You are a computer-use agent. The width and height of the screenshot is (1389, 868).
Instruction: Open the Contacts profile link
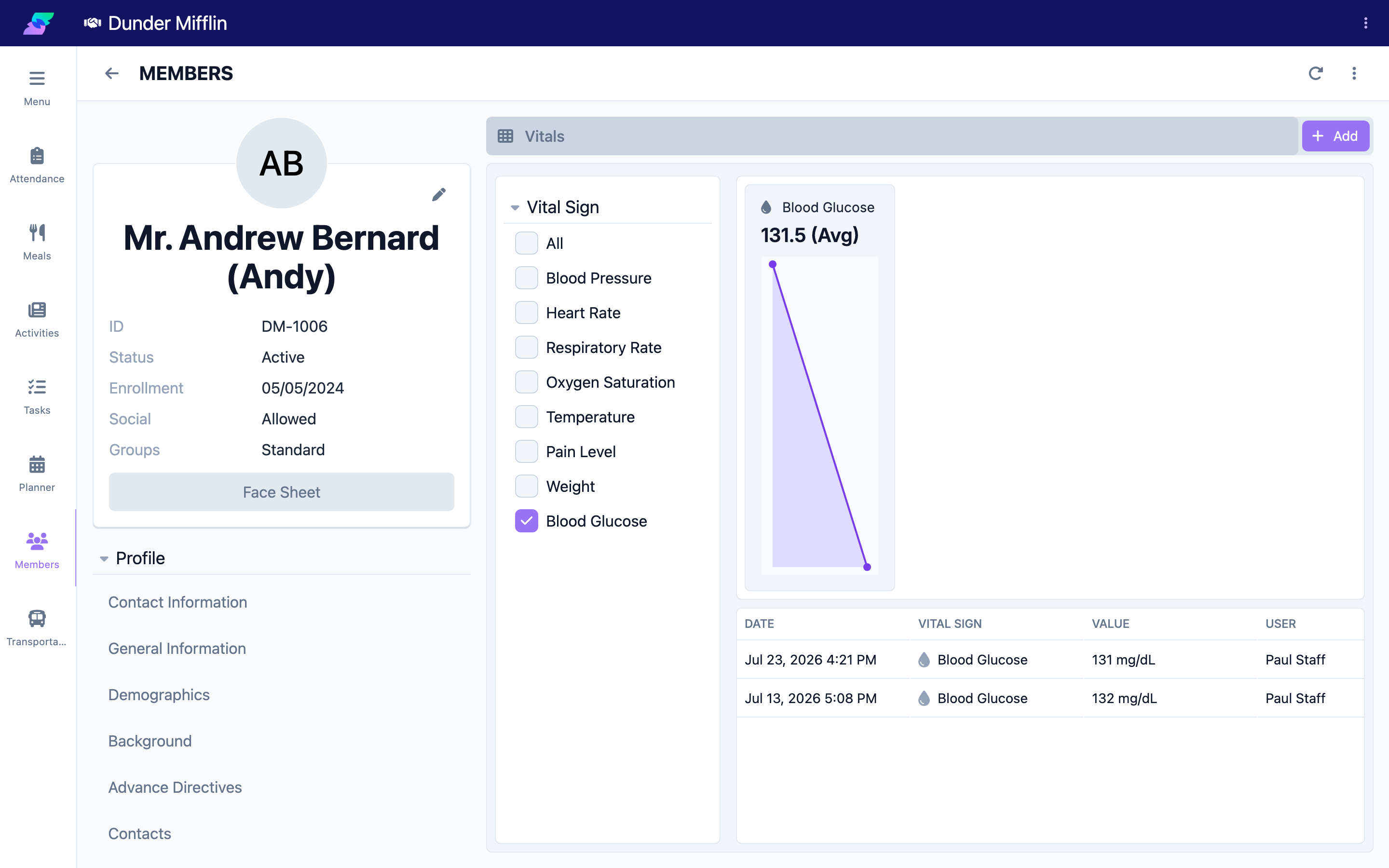coord(139,834)
